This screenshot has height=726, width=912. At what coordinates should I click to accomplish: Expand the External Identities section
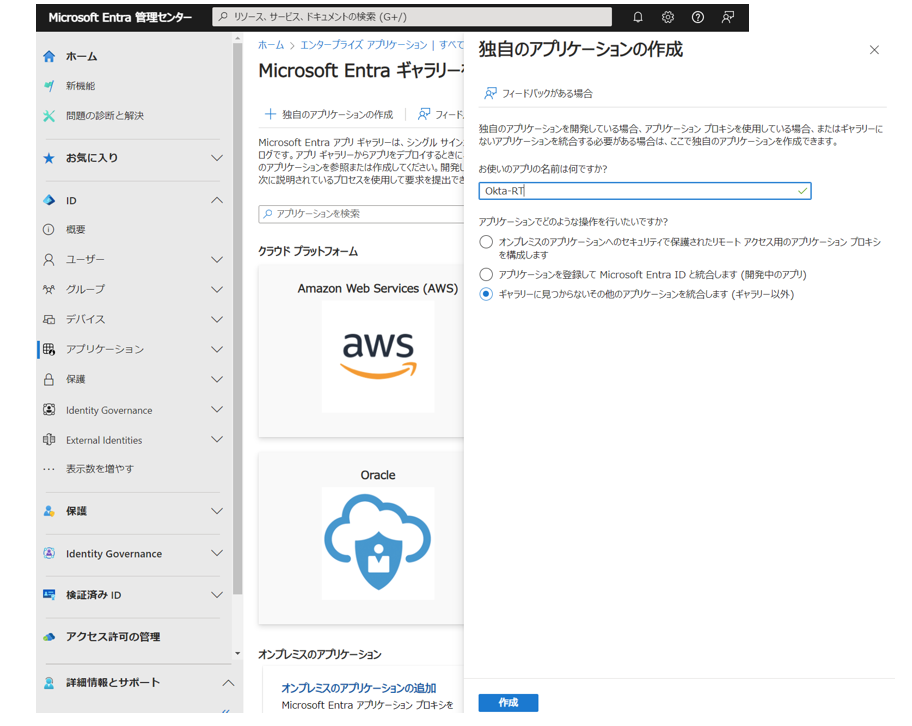pyautogui.click(x=219, y=439)
